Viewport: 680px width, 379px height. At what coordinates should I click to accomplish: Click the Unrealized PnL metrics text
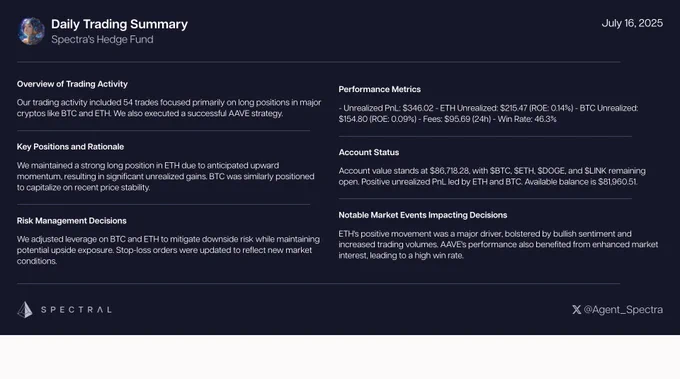tap(488, 114)
